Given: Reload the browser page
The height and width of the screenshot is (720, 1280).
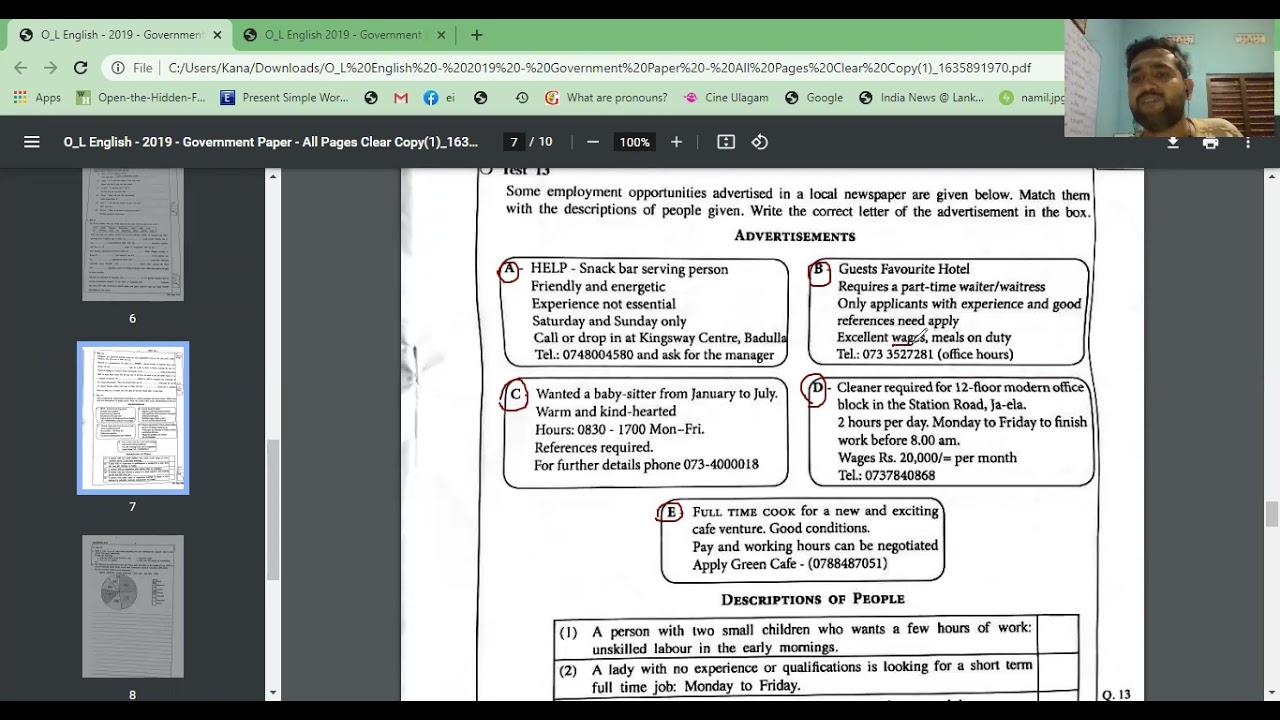Looking at the screenshot, I should pos(81,68).
